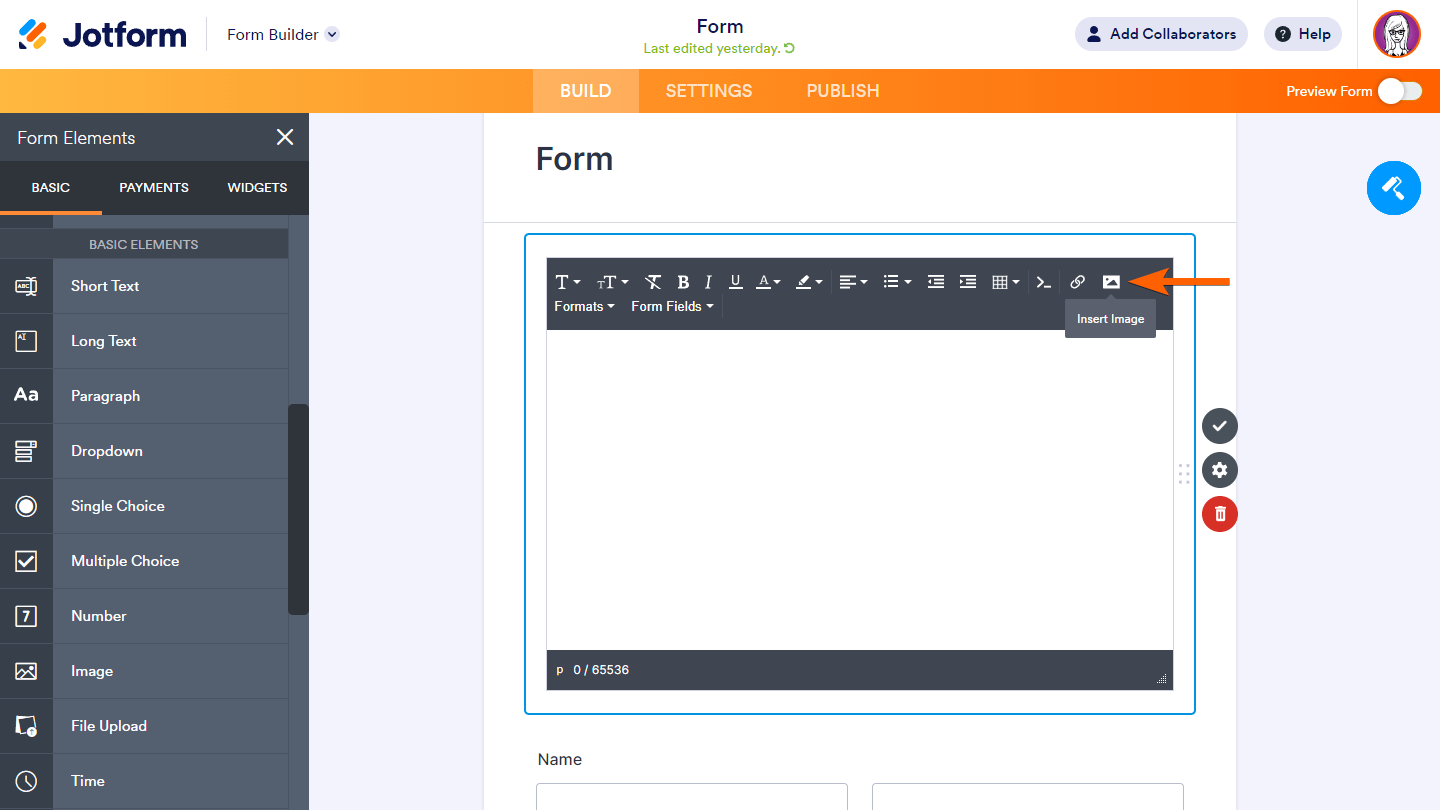
Task: Click the Short Text element icon
Action: click(x=26, y=286)
